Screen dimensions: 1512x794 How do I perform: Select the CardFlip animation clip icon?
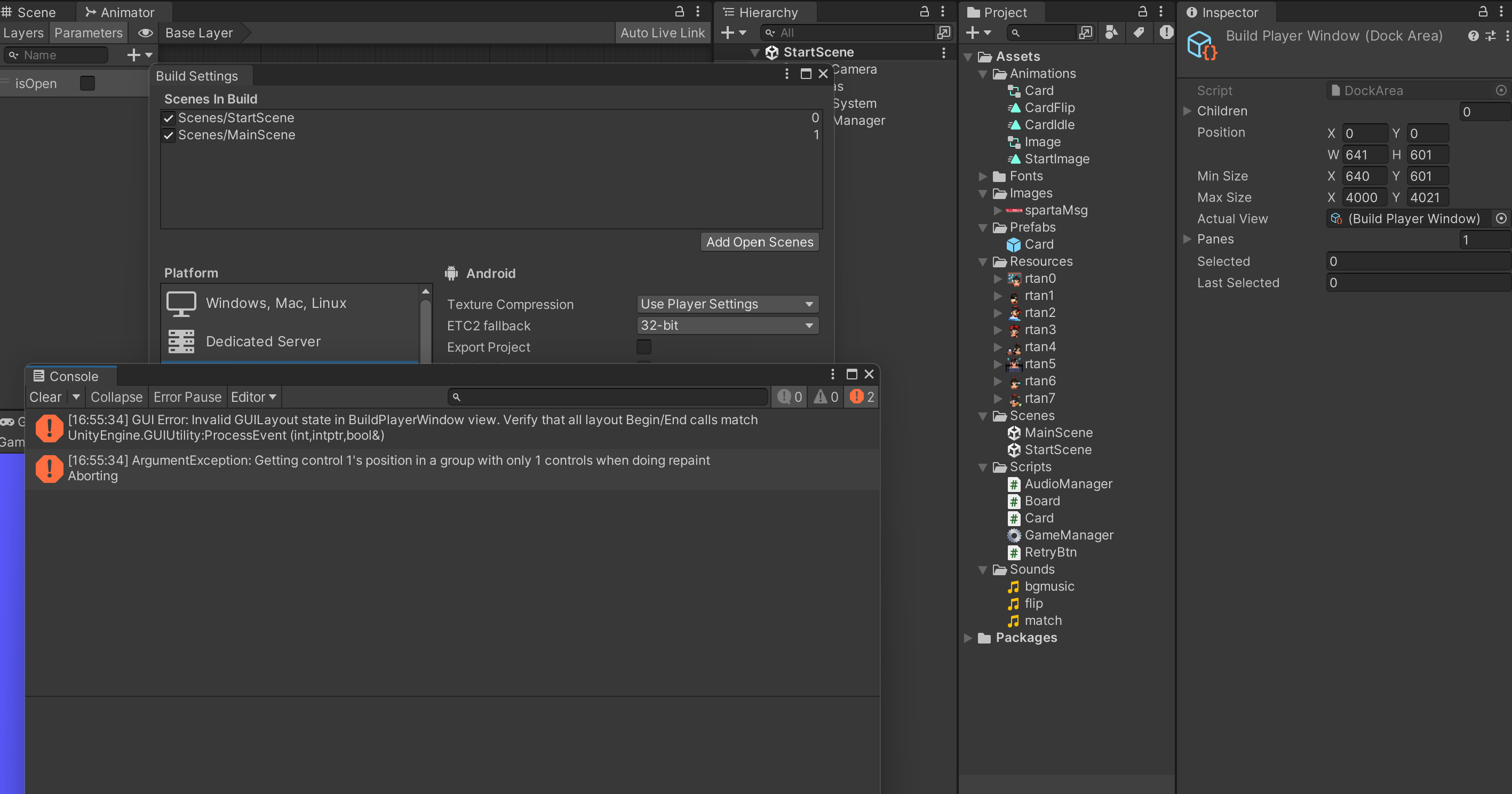click(x=1014, y=108)
